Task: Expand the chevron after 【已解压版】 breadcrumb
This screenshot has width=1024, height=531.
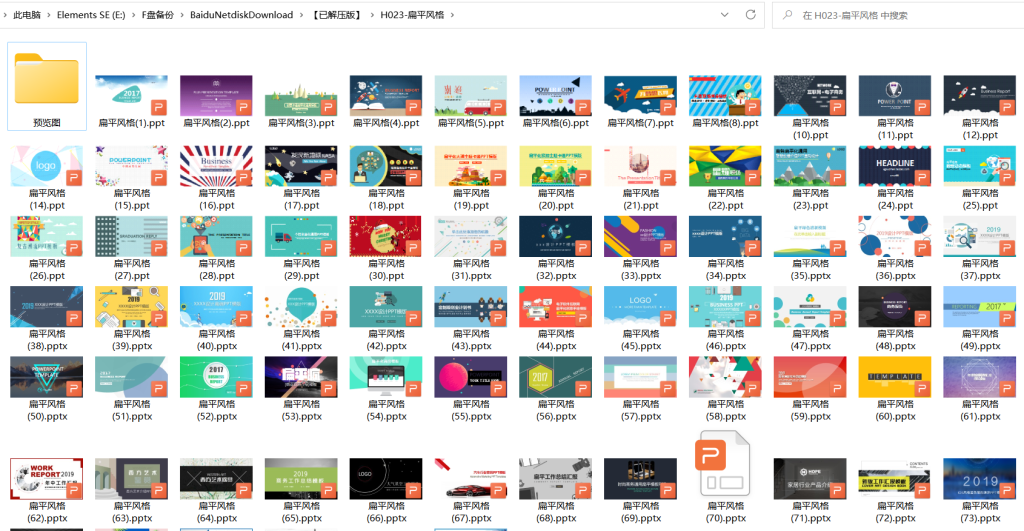Action: click(370, 15)
